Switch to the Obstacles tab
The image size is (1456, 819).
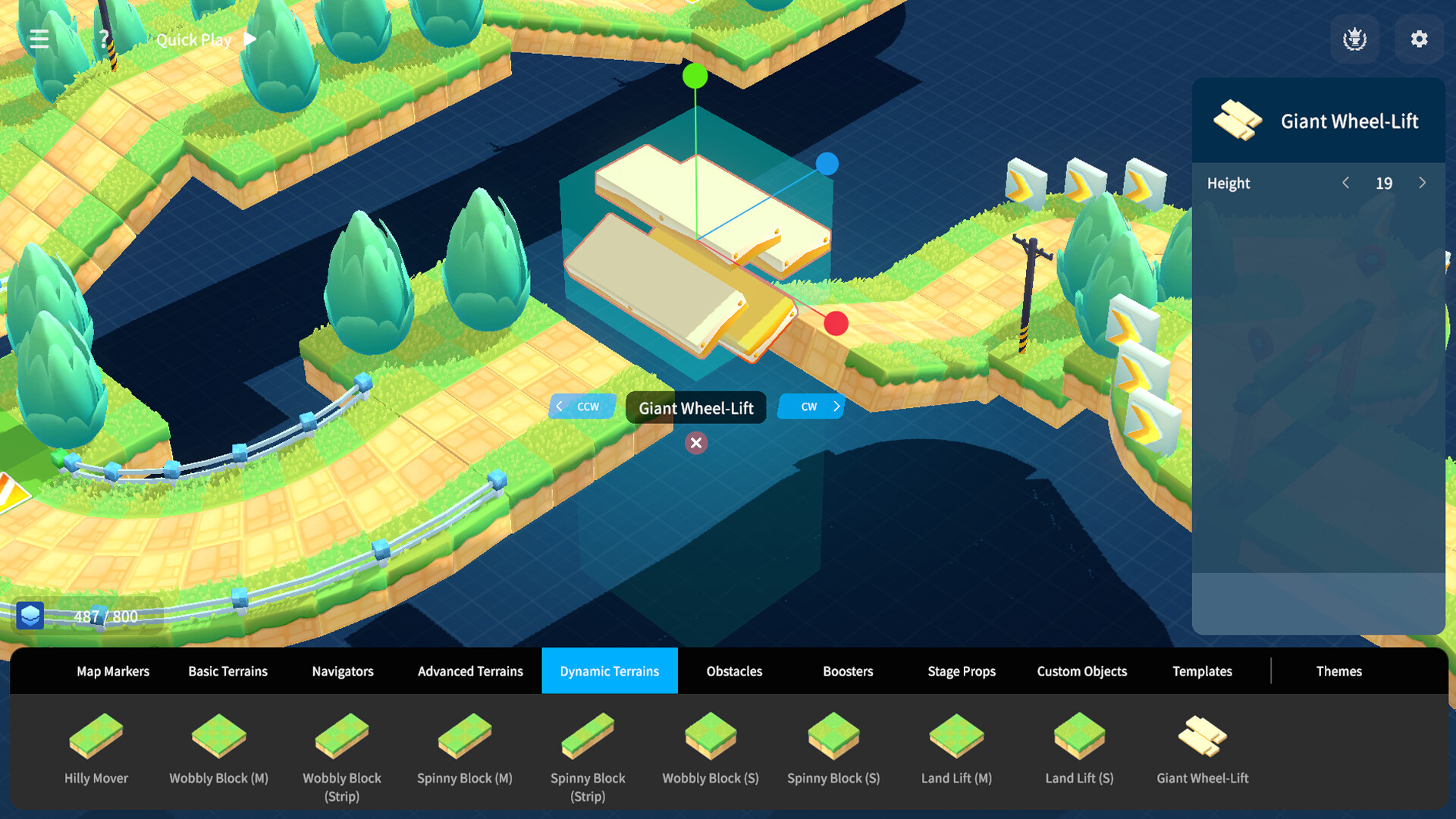(x=734, y=671)
